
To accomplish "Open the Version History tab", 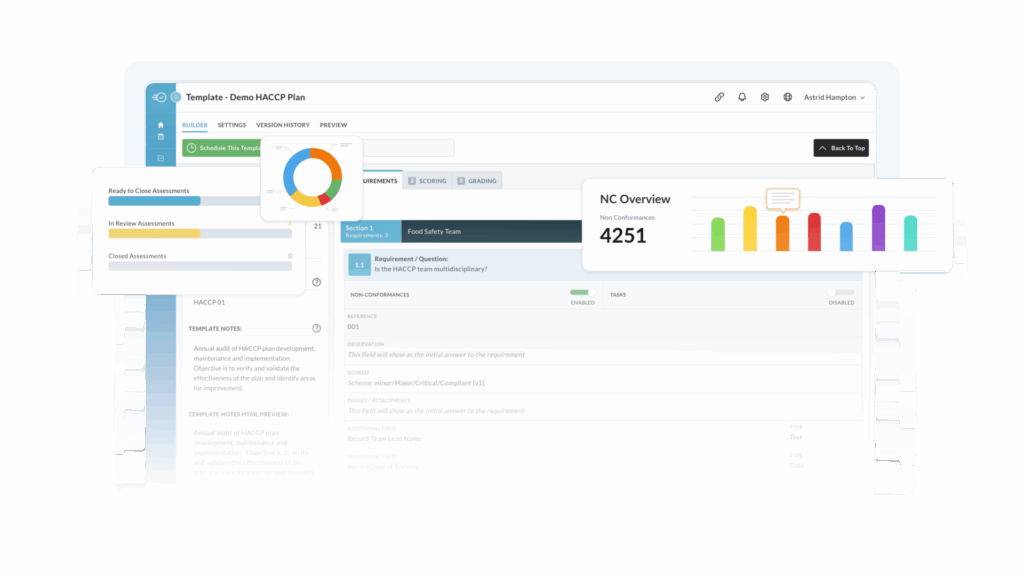I will 283,125.
